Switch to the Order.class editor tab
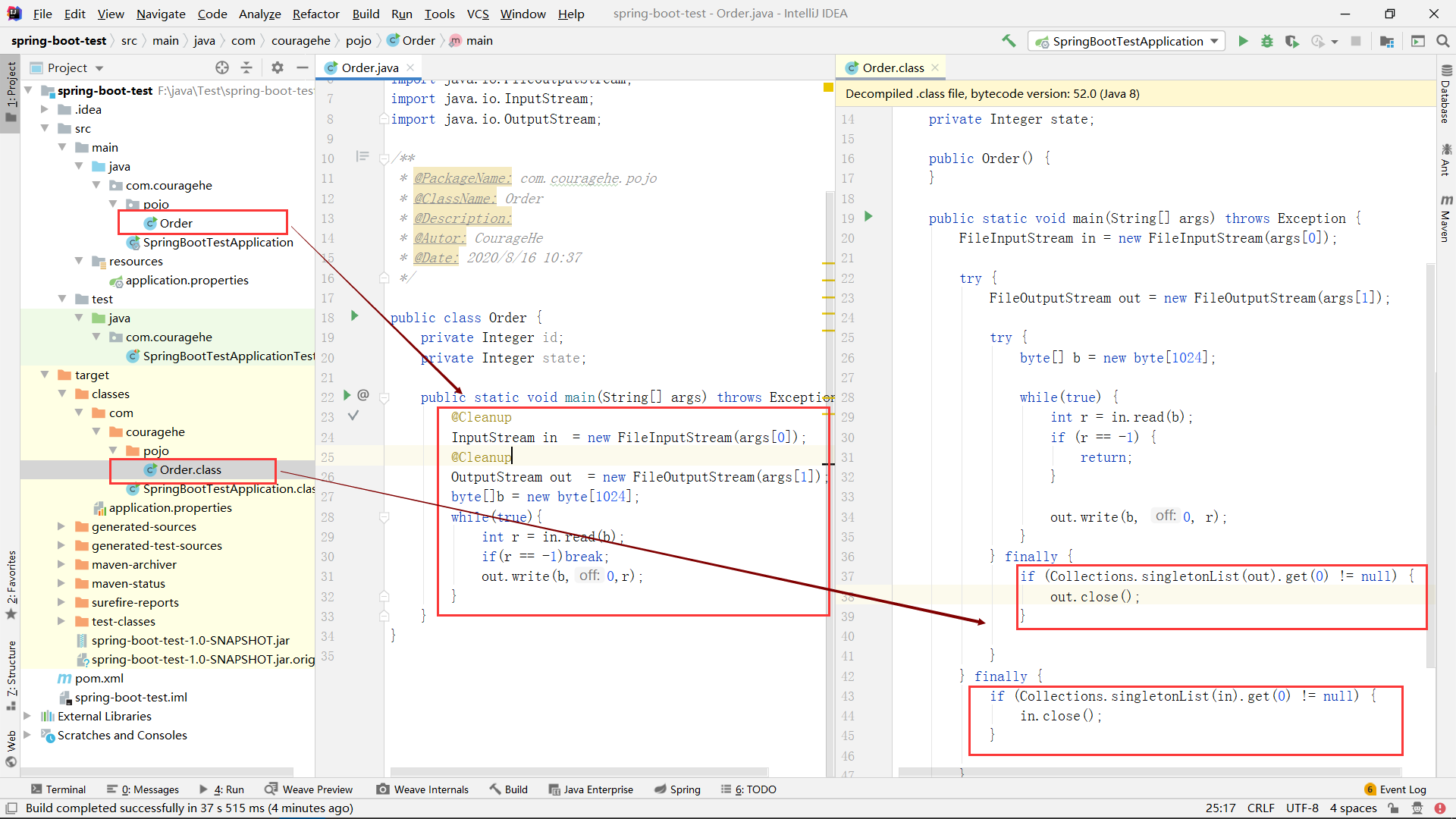Viewport: 1456px width, 819px height. [893, 67]
